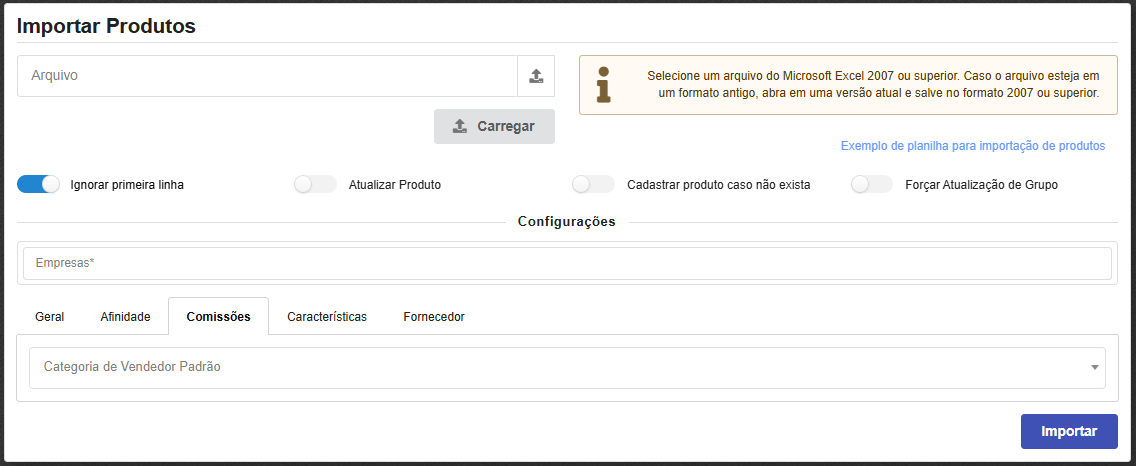Go to the Características tab
Viewport: 1136px width, 466px height.
point(327,316)
